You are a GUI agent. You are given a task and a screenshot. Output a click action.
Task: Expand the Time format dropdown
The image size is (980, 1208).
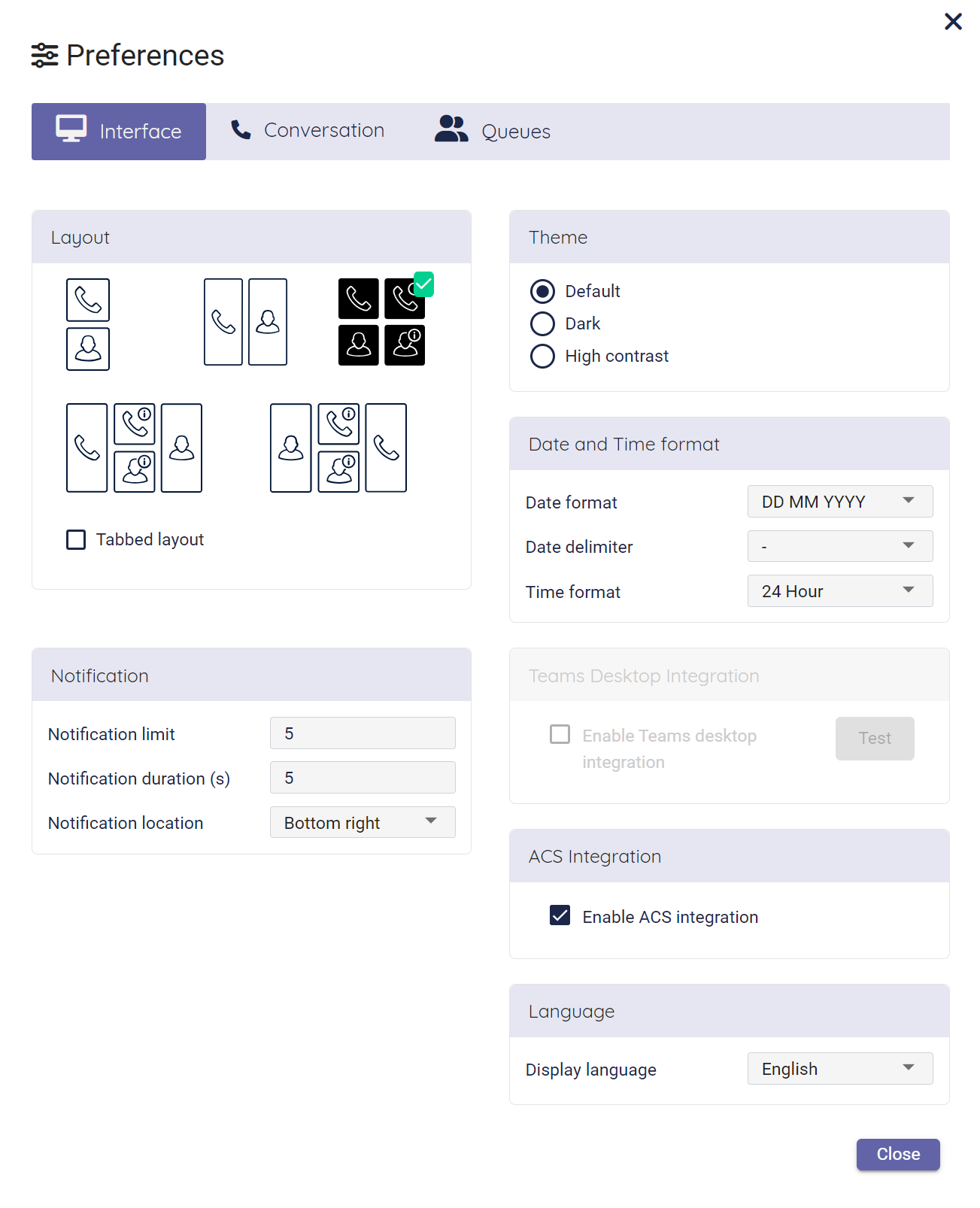coord(839,591)
